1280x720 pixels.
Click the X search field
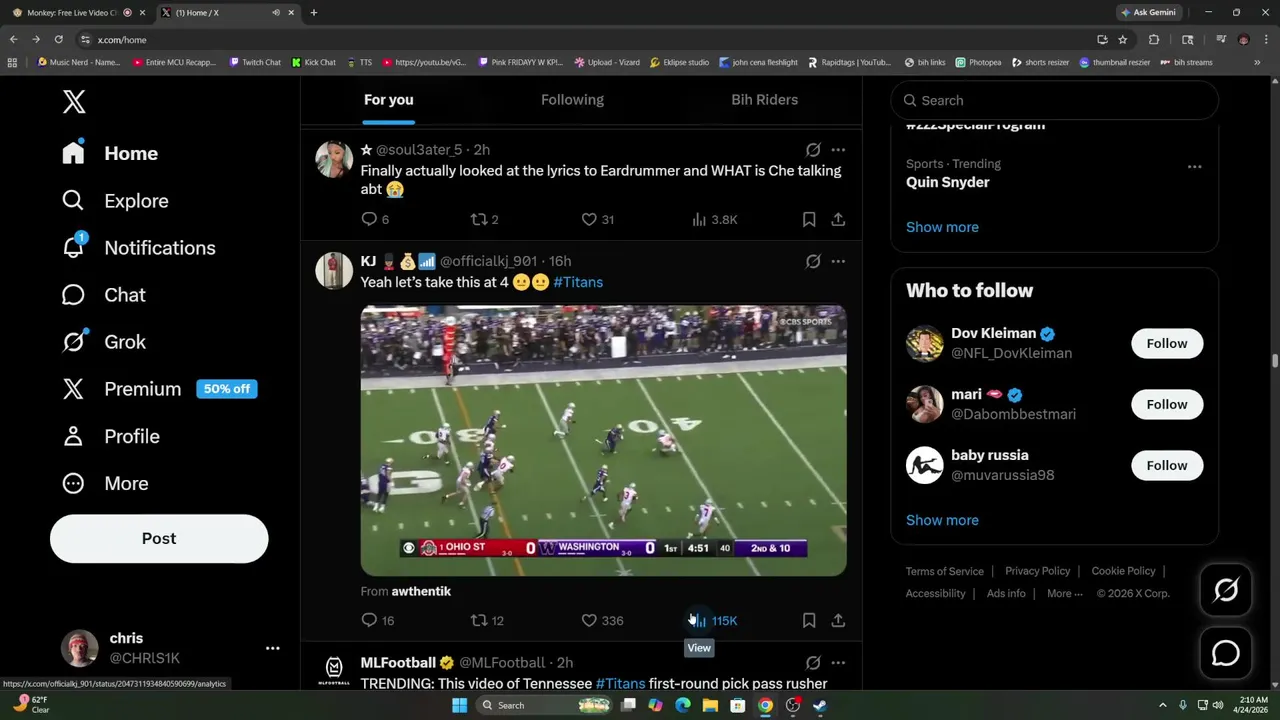[x=1055, y=100]
